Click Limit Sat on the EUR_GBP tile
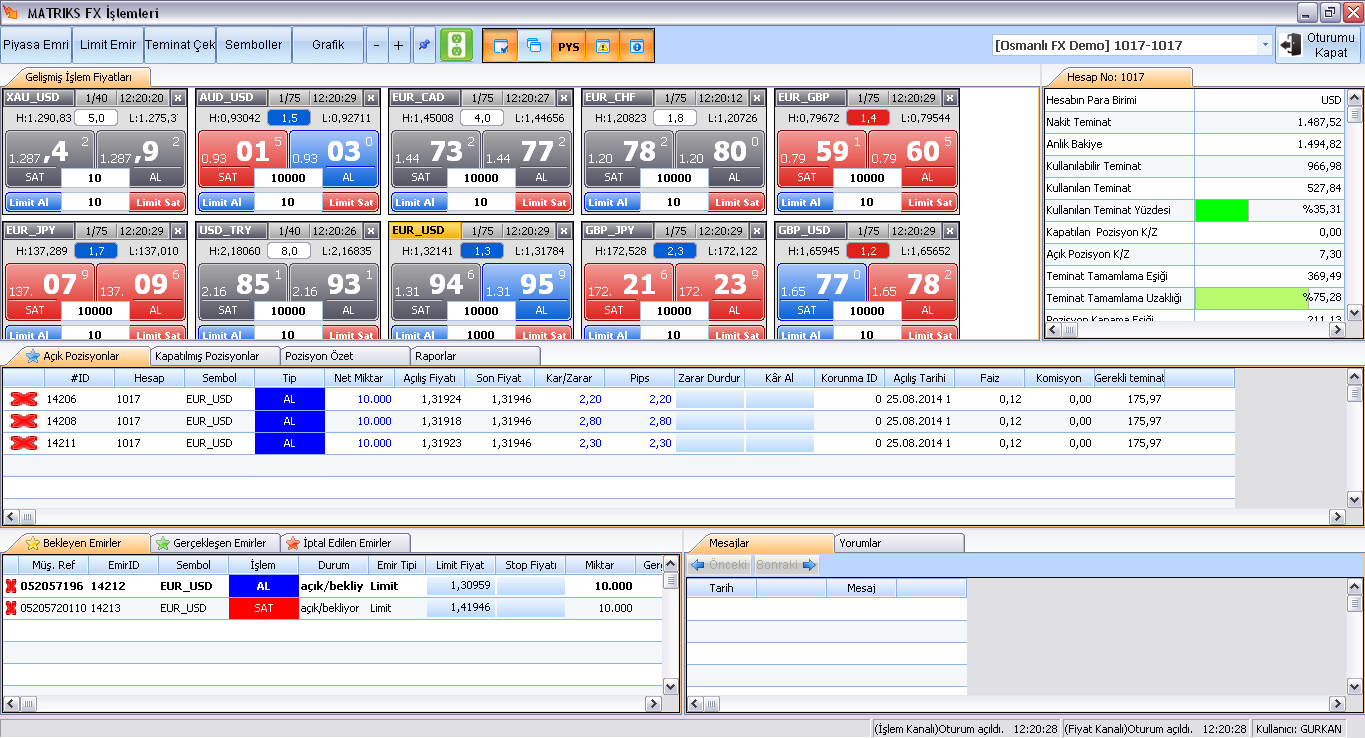 click(931, 202)
